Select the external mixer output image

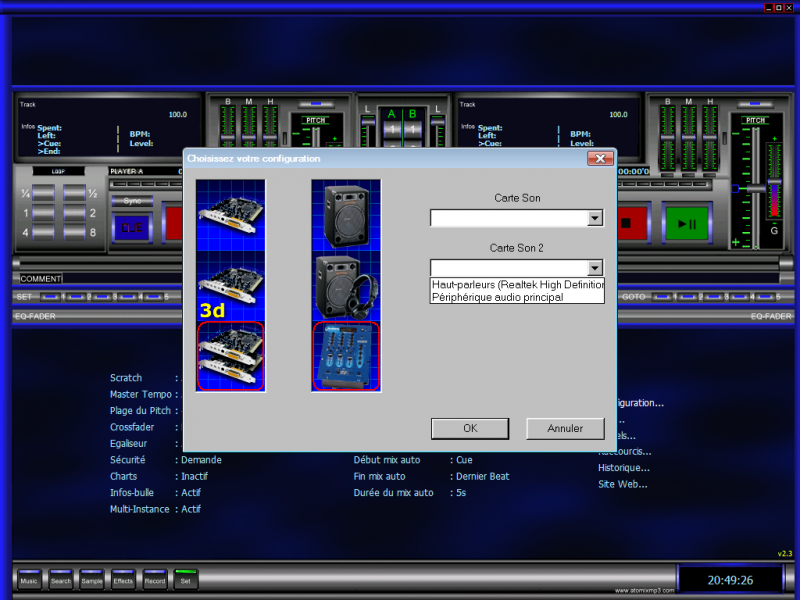[346, 355]
